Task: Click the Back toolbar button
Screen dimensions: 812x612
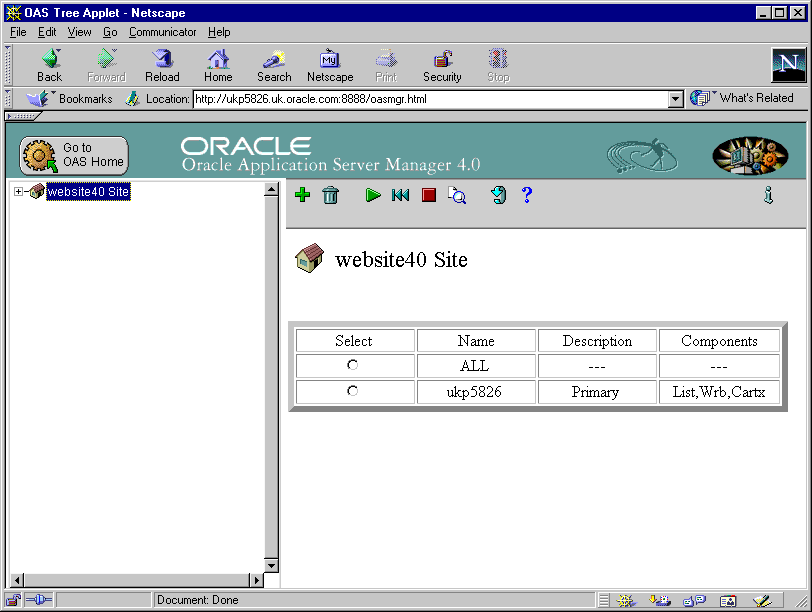Action: (50, 66)
